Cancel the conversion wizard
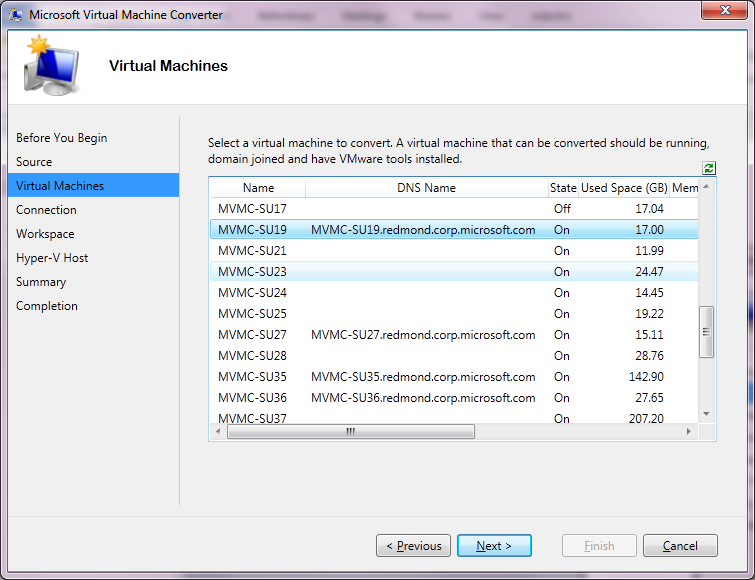 point(680,545)
